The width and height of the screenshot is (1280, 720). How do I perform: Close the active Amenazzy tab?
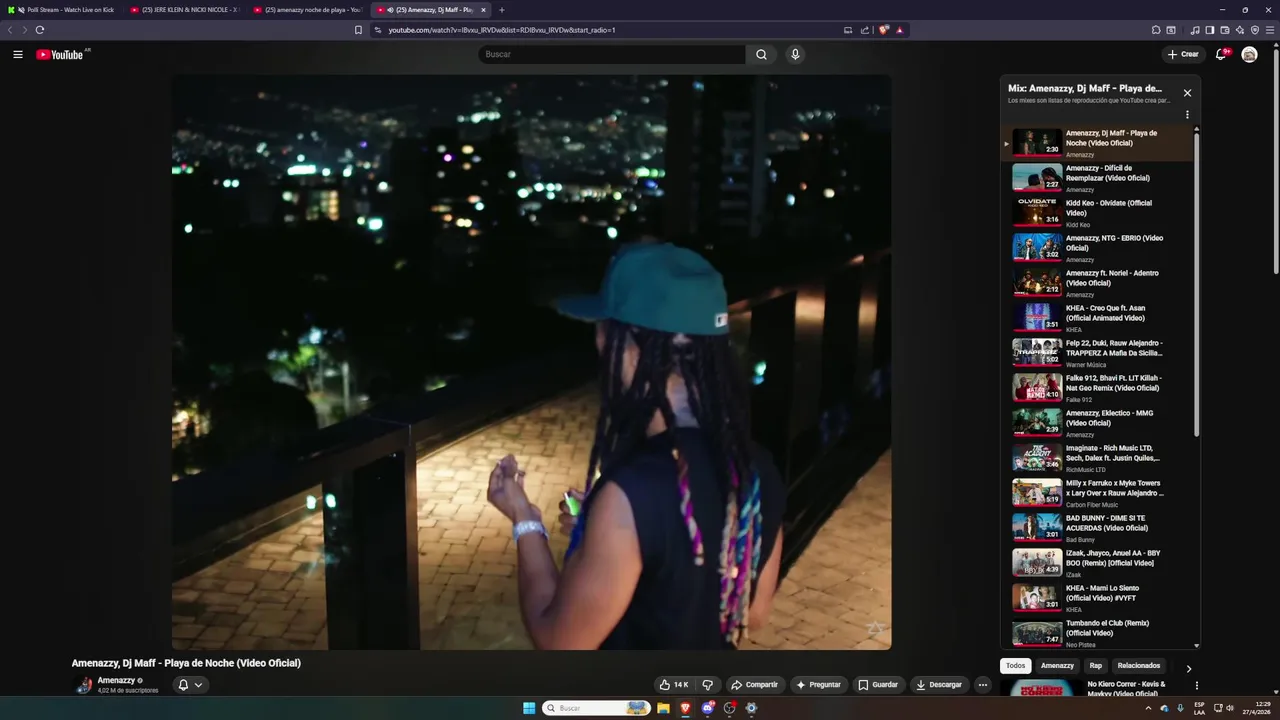pyautogui.click(x=483, y=10)
